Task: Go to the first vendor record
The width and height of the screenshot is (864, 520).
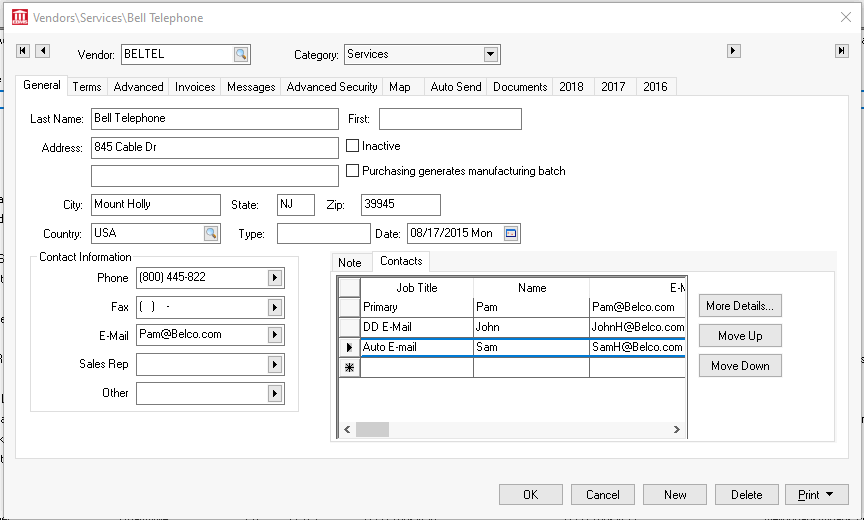Action: (23, 51)
